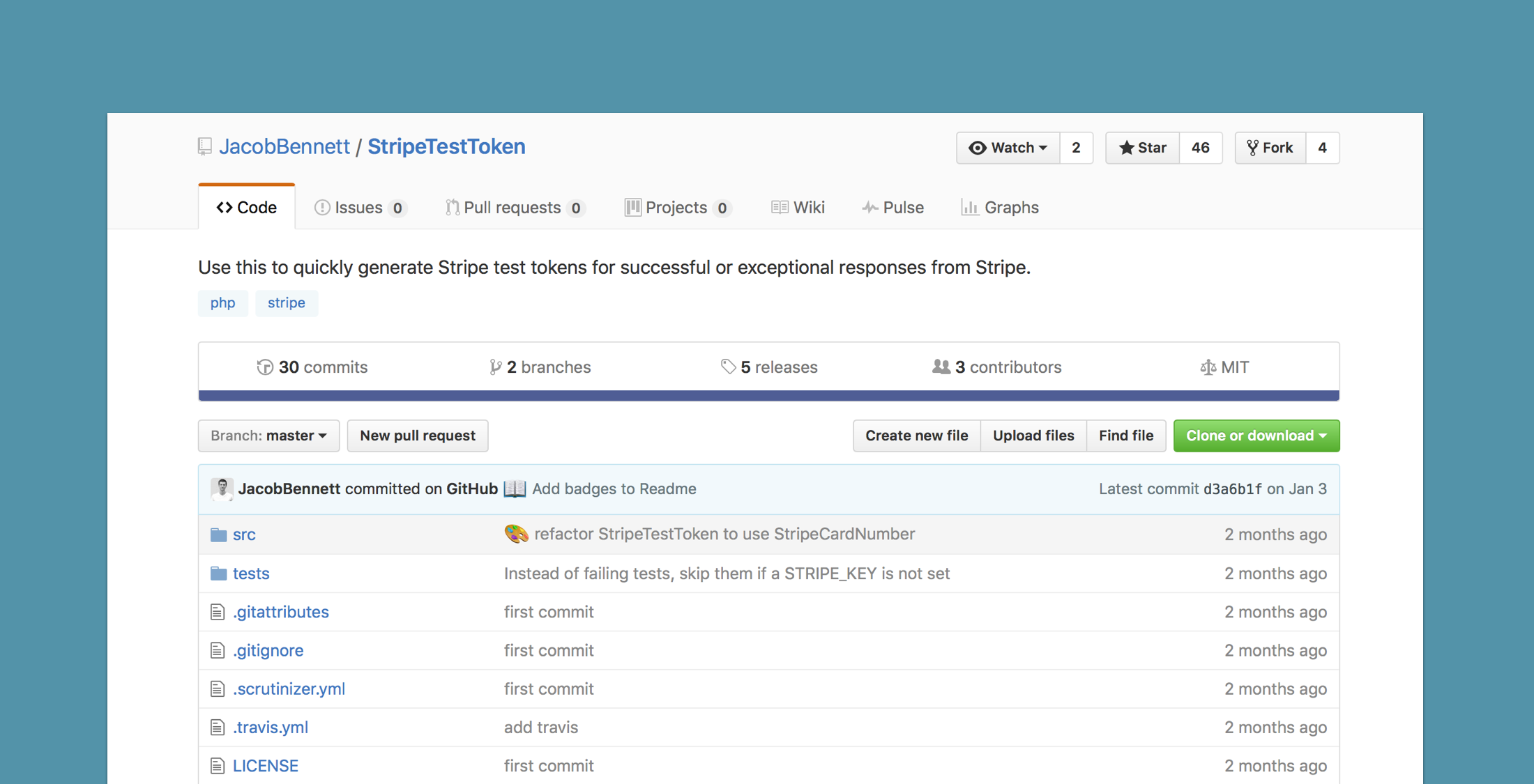This screenshot has width=1534, height=784.
Task: Click the LICENSE file icon
Action: (218, 765)
